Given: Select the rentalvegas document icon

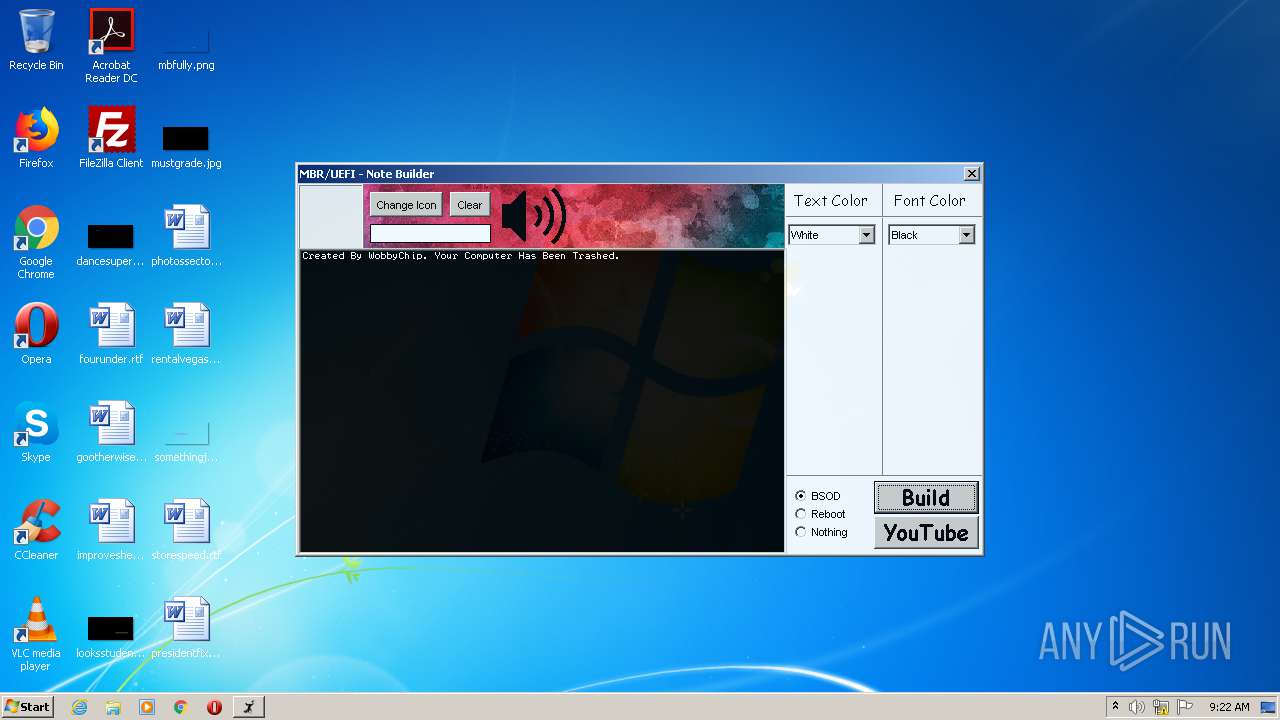Looking at the screenshot, I should click(x=186, y=335).
